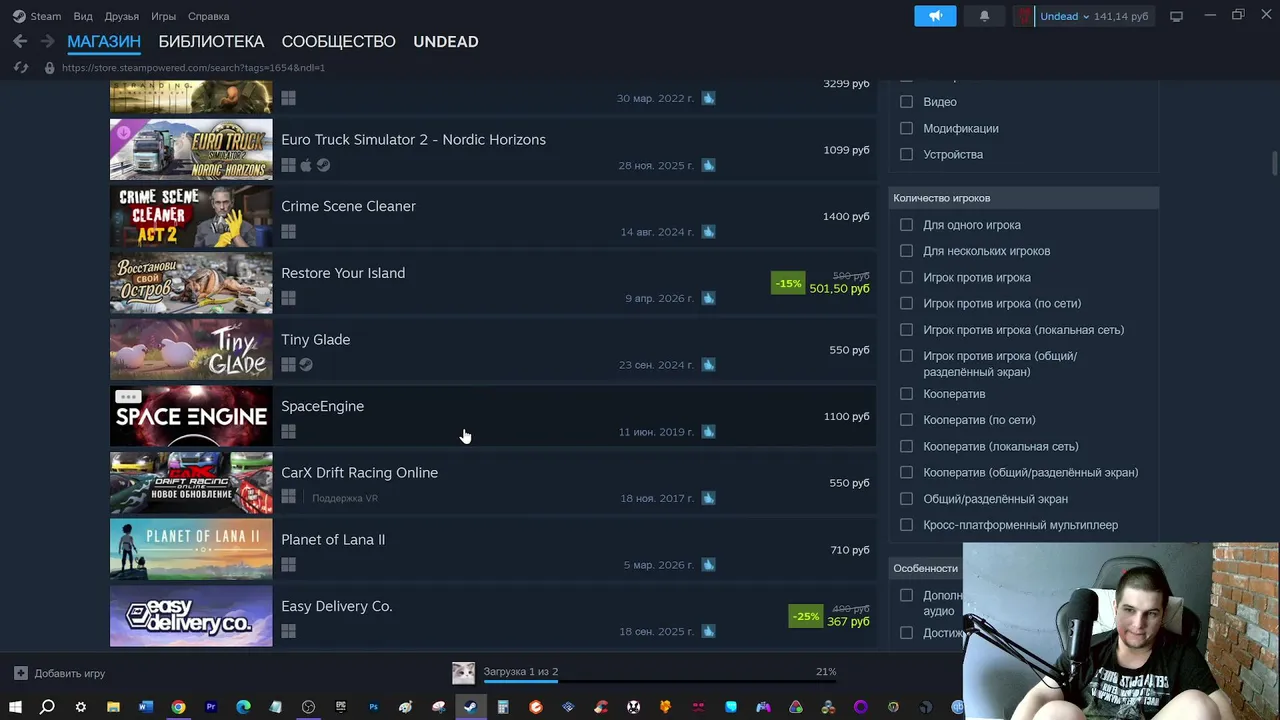Check Для нескольких игроков filter
Screen dimensions: 1280x720
click(906, 251)
